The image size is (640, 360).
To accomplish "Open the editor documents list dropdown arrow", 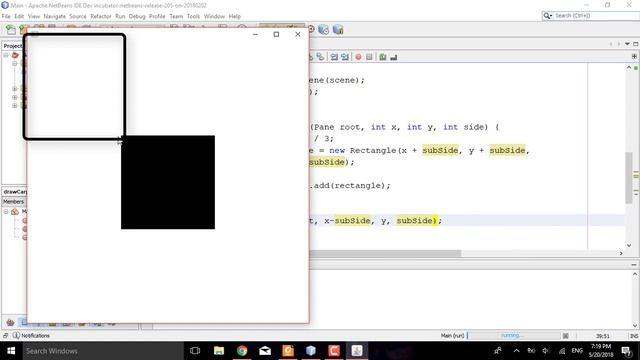I will tap(627, 44).
